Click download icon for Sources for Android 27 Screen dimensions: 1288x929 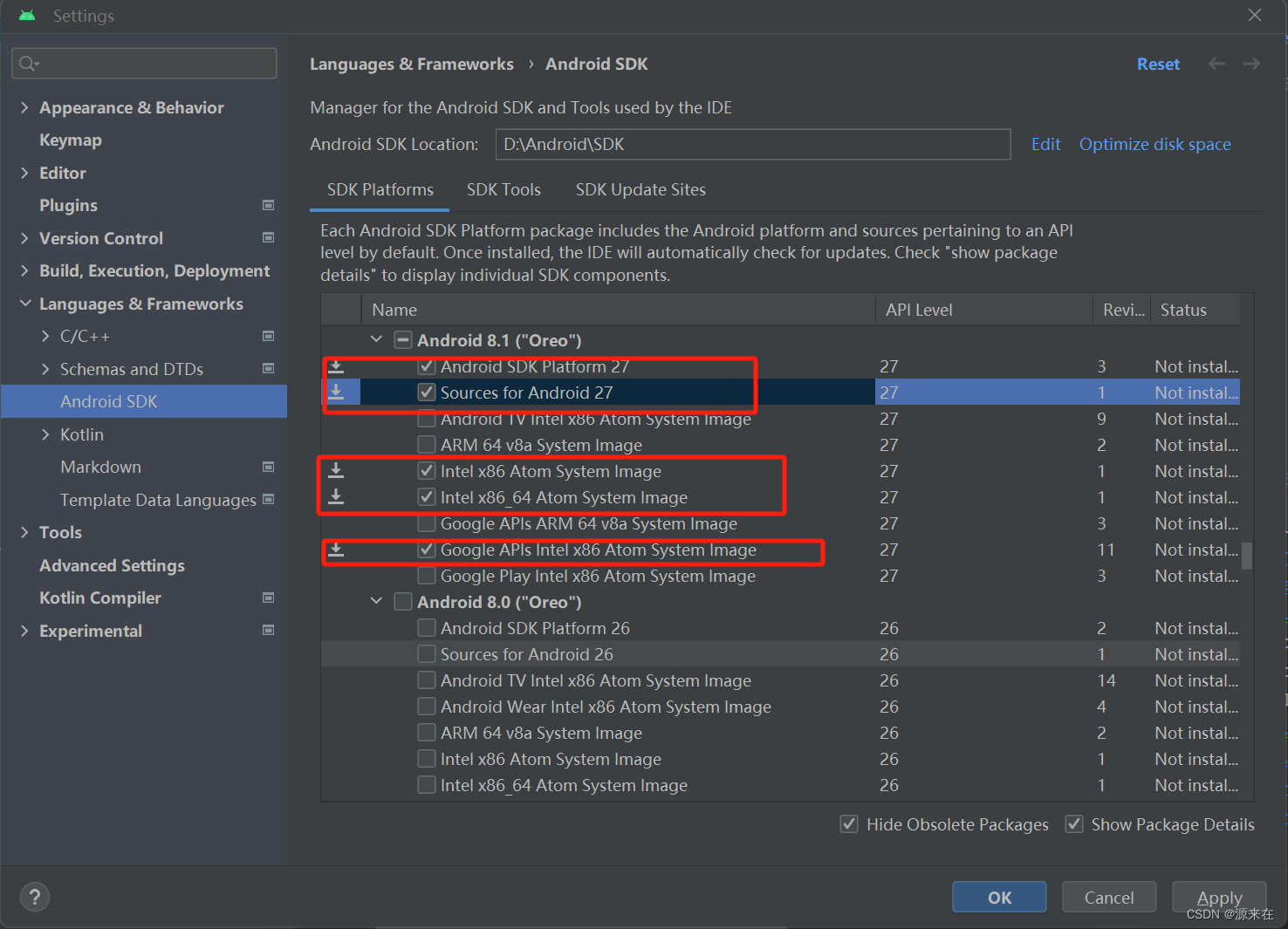(x=336, y=392)
